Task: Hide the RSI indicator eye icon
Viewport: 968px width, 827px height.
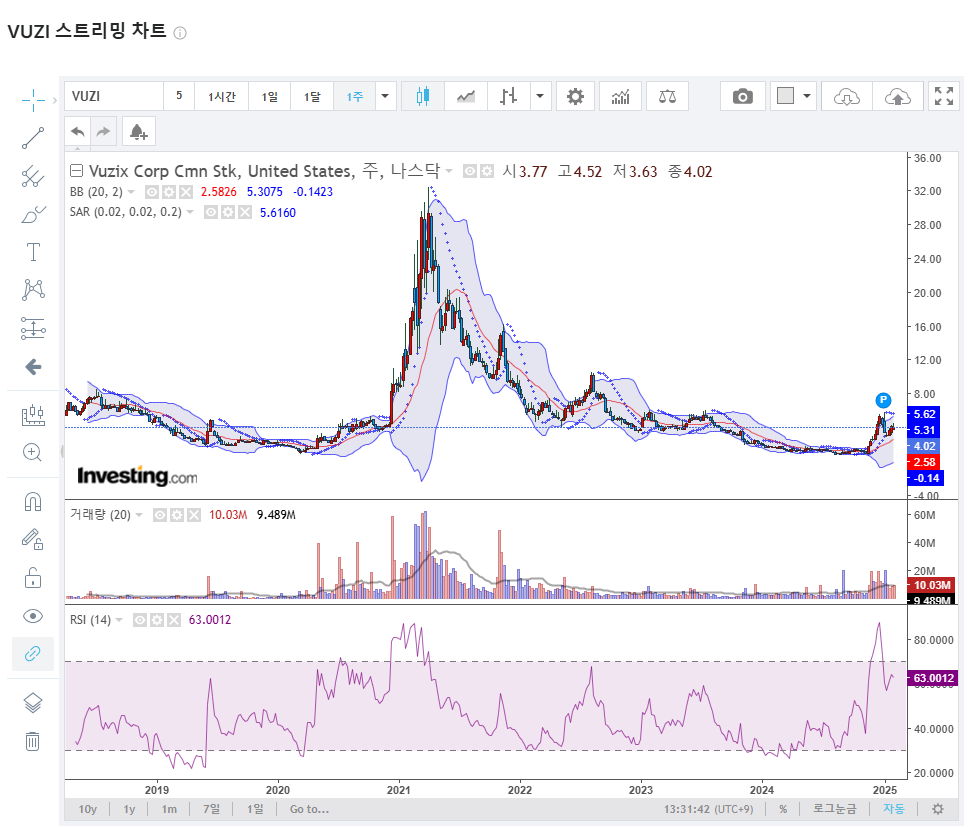Action: (x=140, y=620)
